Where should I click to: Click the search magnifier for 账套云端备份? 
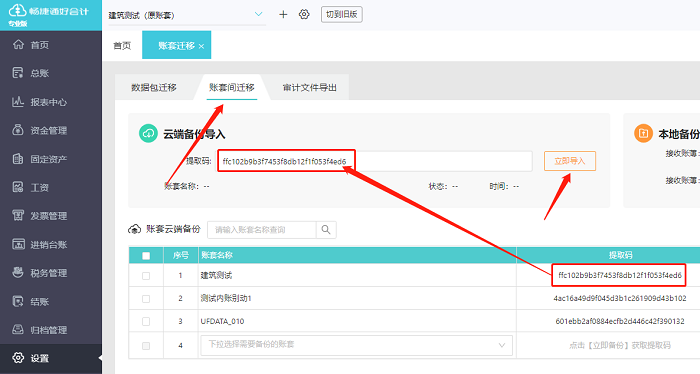(326, 229)
